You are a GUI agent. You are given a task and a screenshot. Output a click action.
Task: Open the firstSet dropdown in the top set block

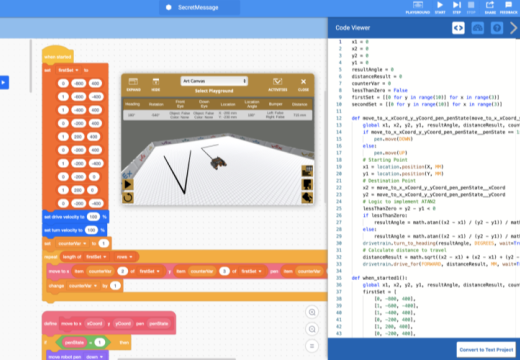68,70
